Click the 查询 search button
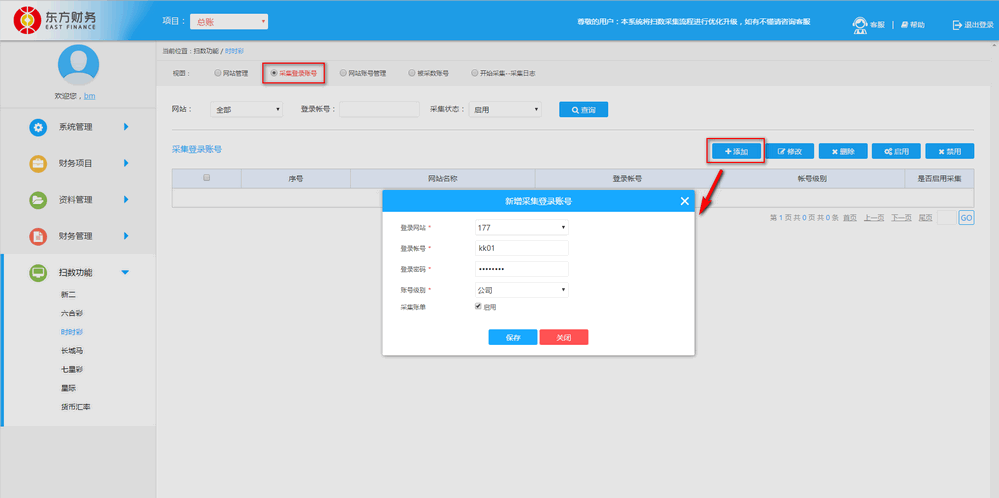 pos(583,110)
